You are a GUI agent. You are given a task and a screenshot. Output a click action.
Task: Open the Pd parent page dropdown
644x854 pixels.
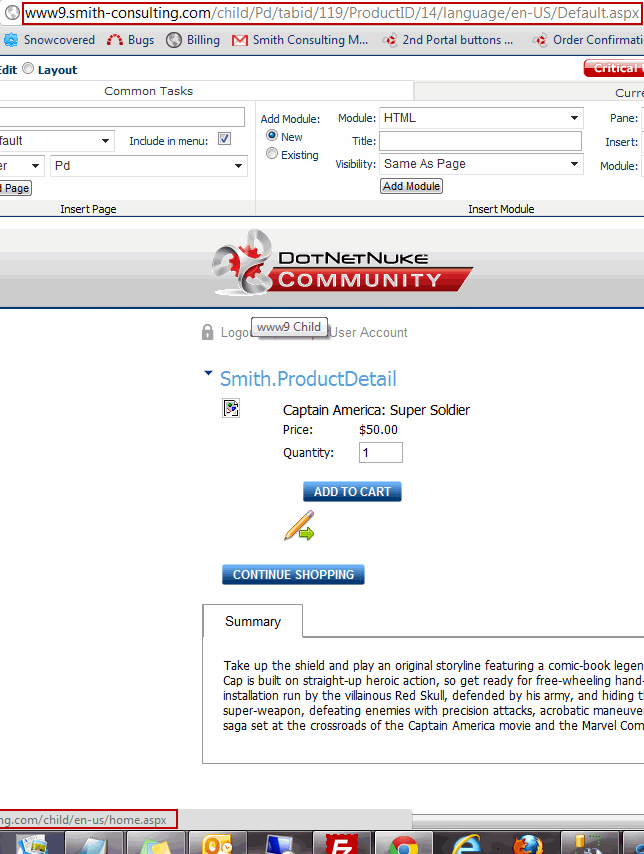pyautogui.click(x=149, y=166)
